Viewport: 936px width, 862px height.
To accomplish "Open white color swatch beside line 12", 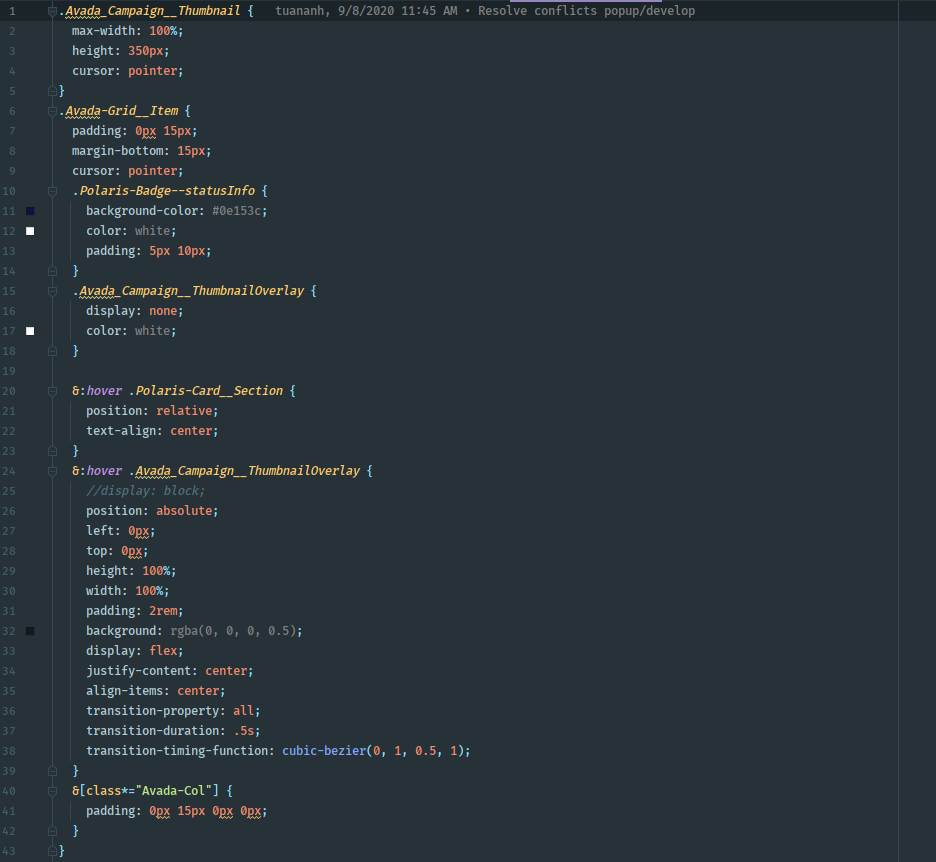I will [x=30, y=231].
